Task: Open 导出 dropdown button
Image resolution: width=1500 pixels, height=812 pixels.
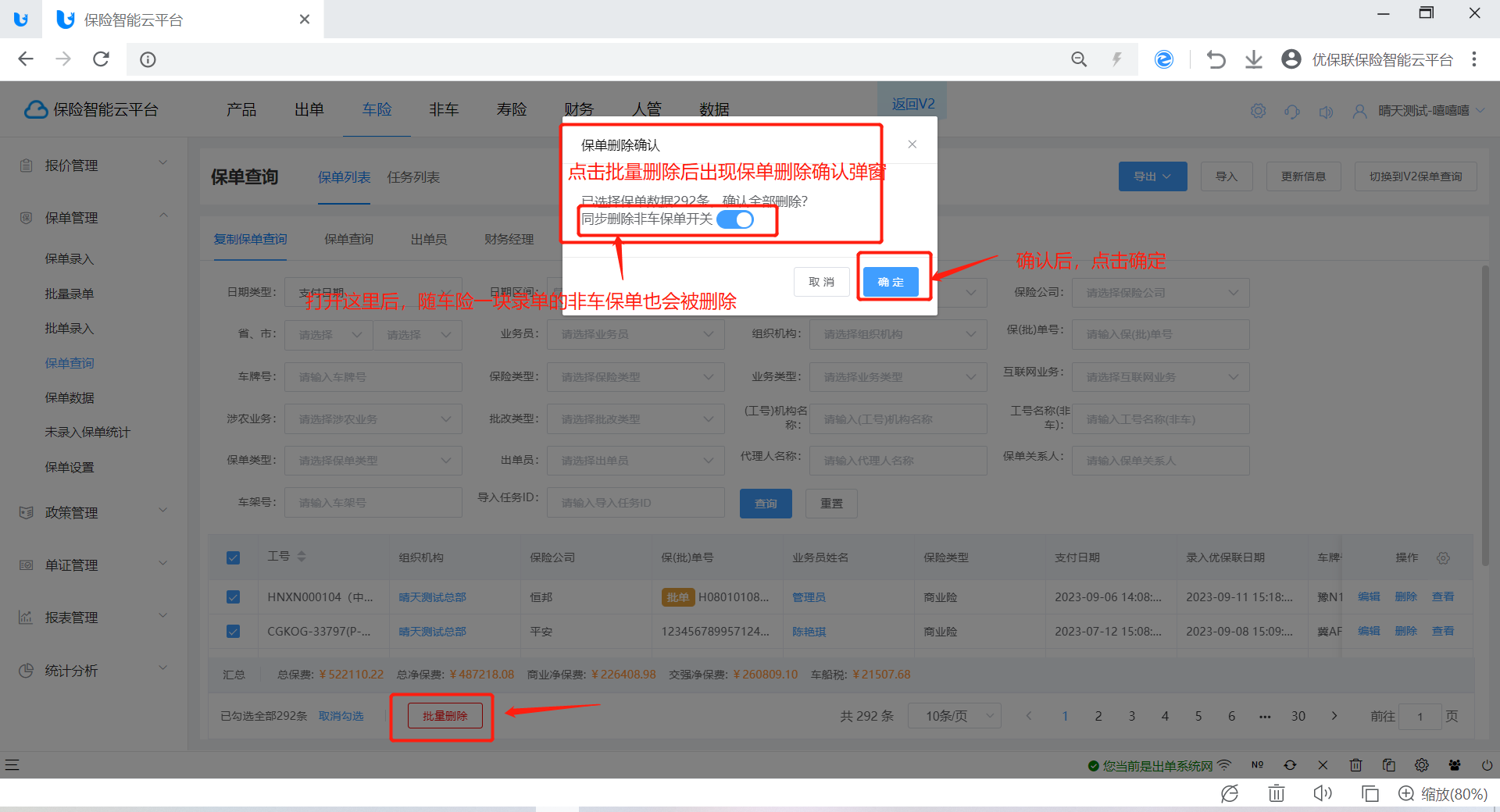Action: coord(1152,176)
